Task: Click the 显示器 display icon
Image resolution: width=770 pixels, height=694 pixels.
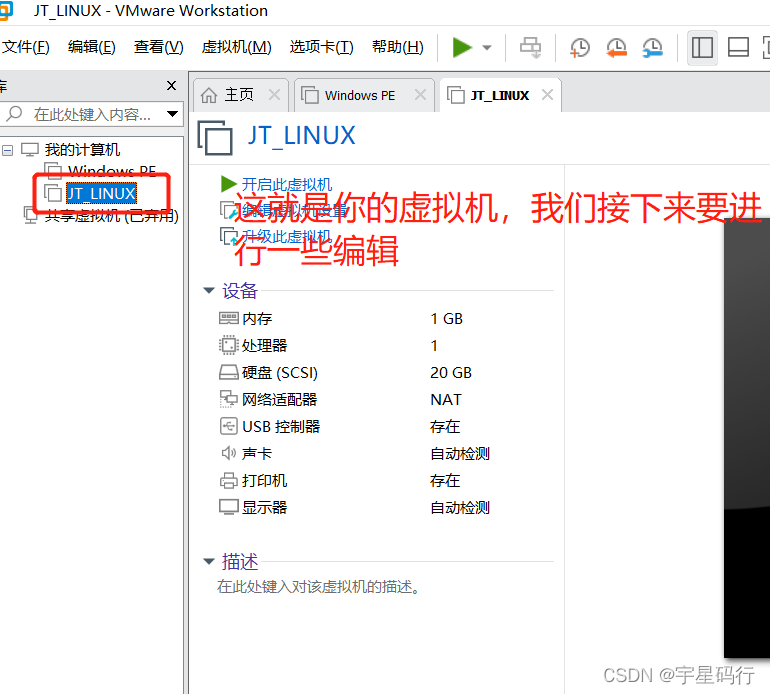Action: point(228,507)
